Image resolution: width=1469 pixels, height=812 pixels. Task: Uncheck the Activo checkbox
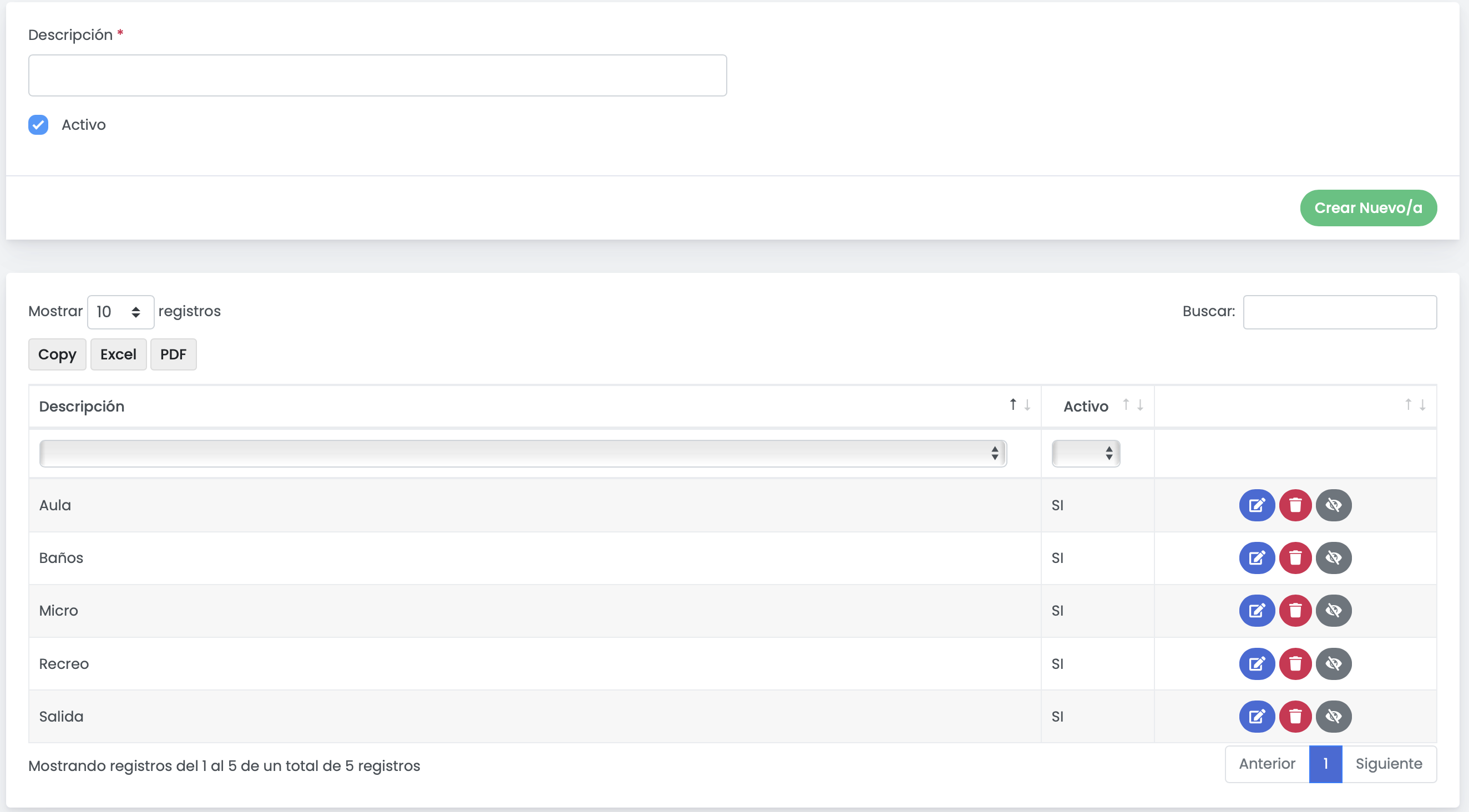click(x=38, y=124)
